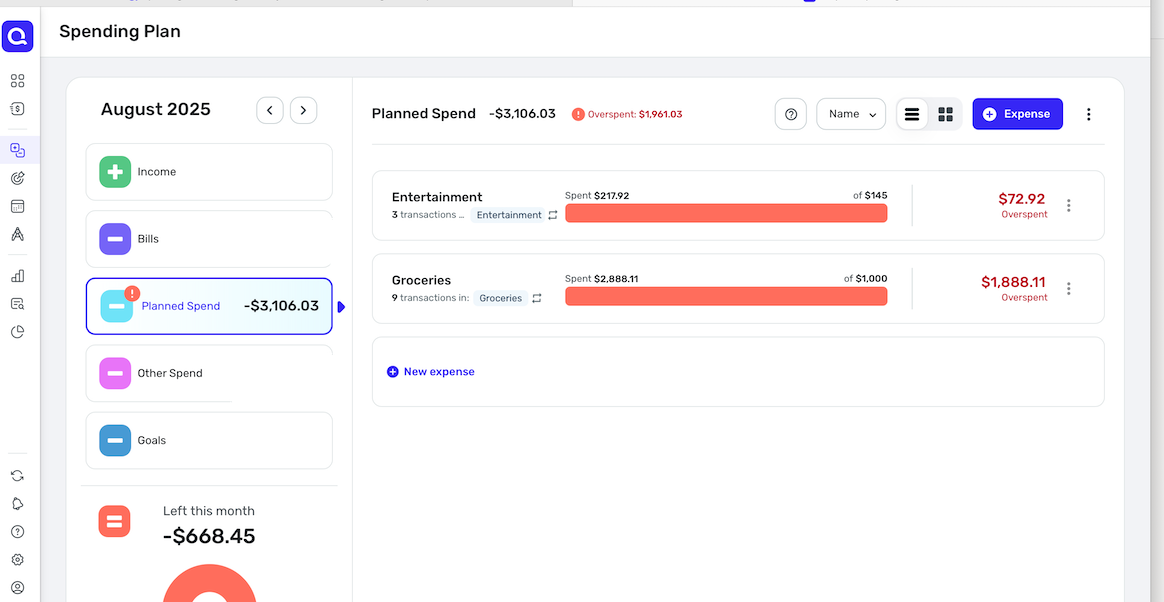
Task: Click the -$668.45 left this month value
Action: [209, 536]
